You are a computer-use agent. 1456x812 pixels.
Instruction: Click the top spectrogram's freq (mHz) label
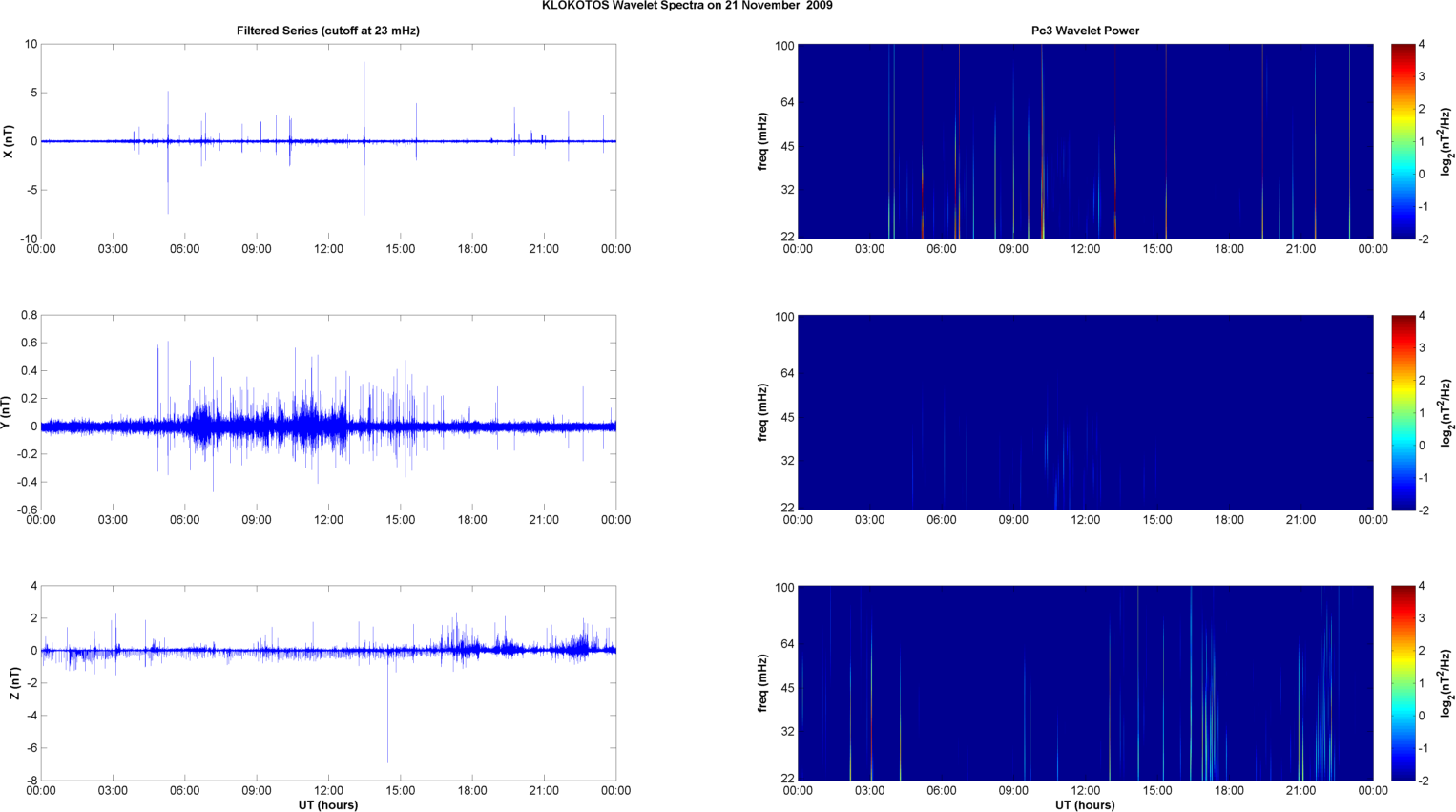(x=763, y=141)
